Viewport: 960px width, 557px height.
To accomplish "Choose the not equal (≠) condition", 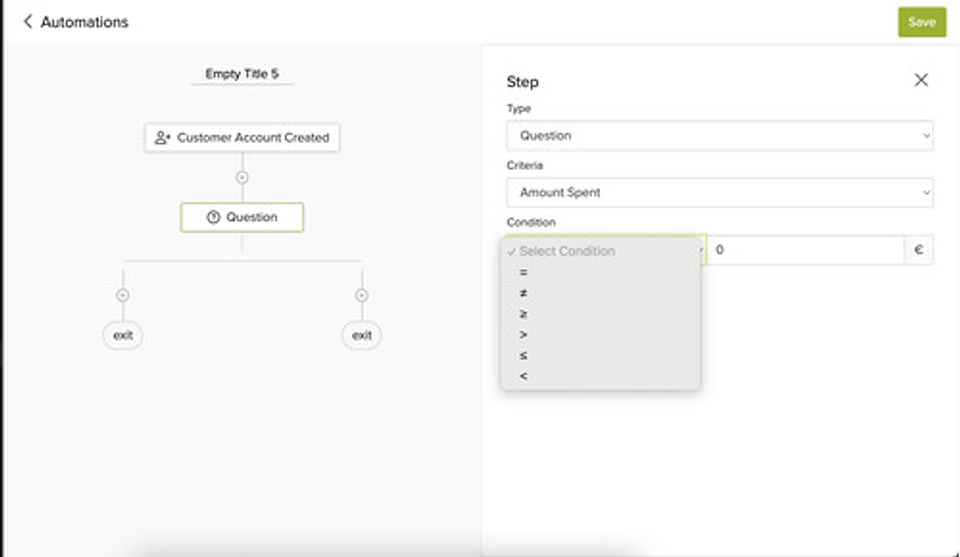I will pyautogui.click(x=523, y=293).
